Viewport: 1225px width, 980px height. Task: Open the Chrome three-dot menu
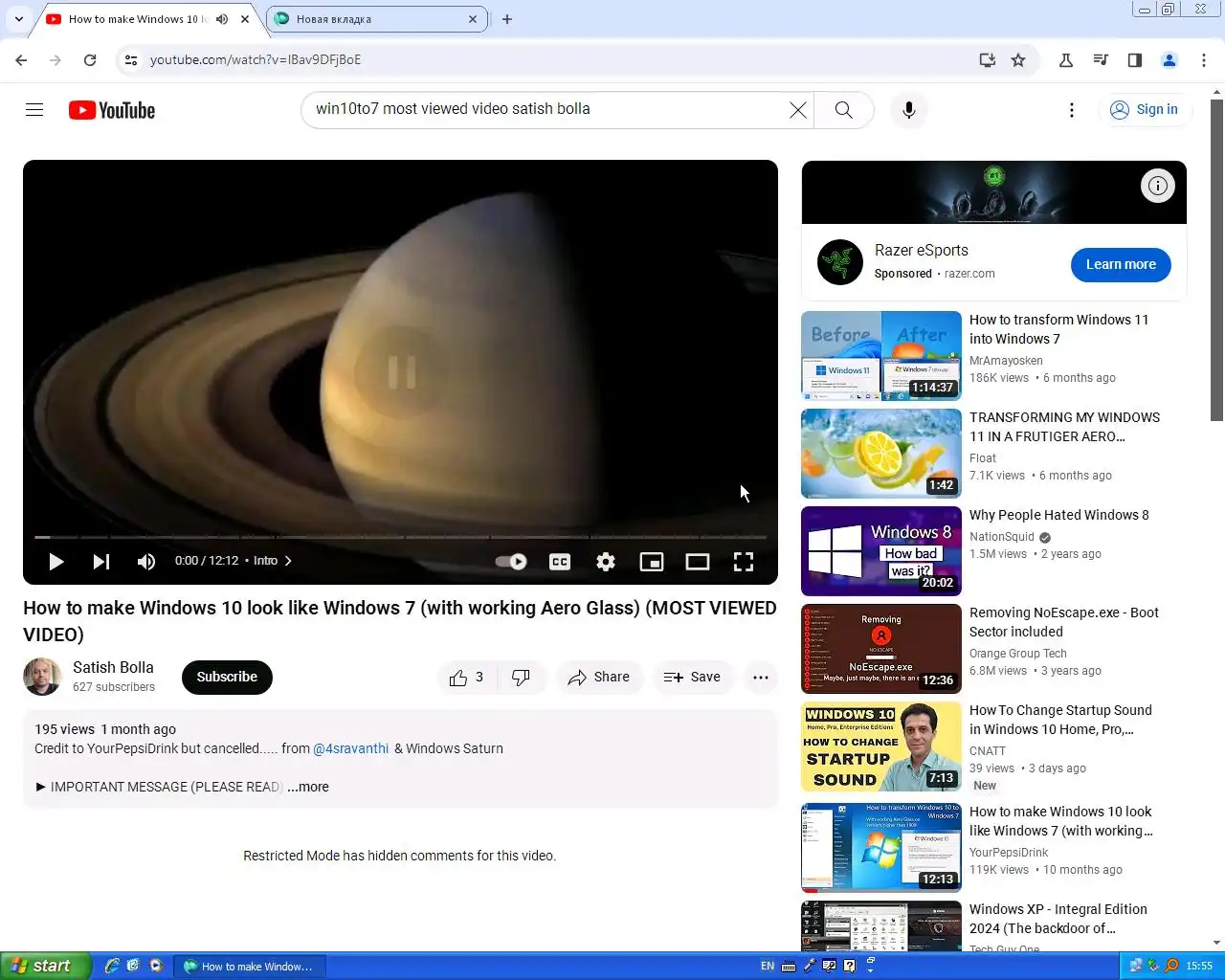click(x=1204, y=59)
